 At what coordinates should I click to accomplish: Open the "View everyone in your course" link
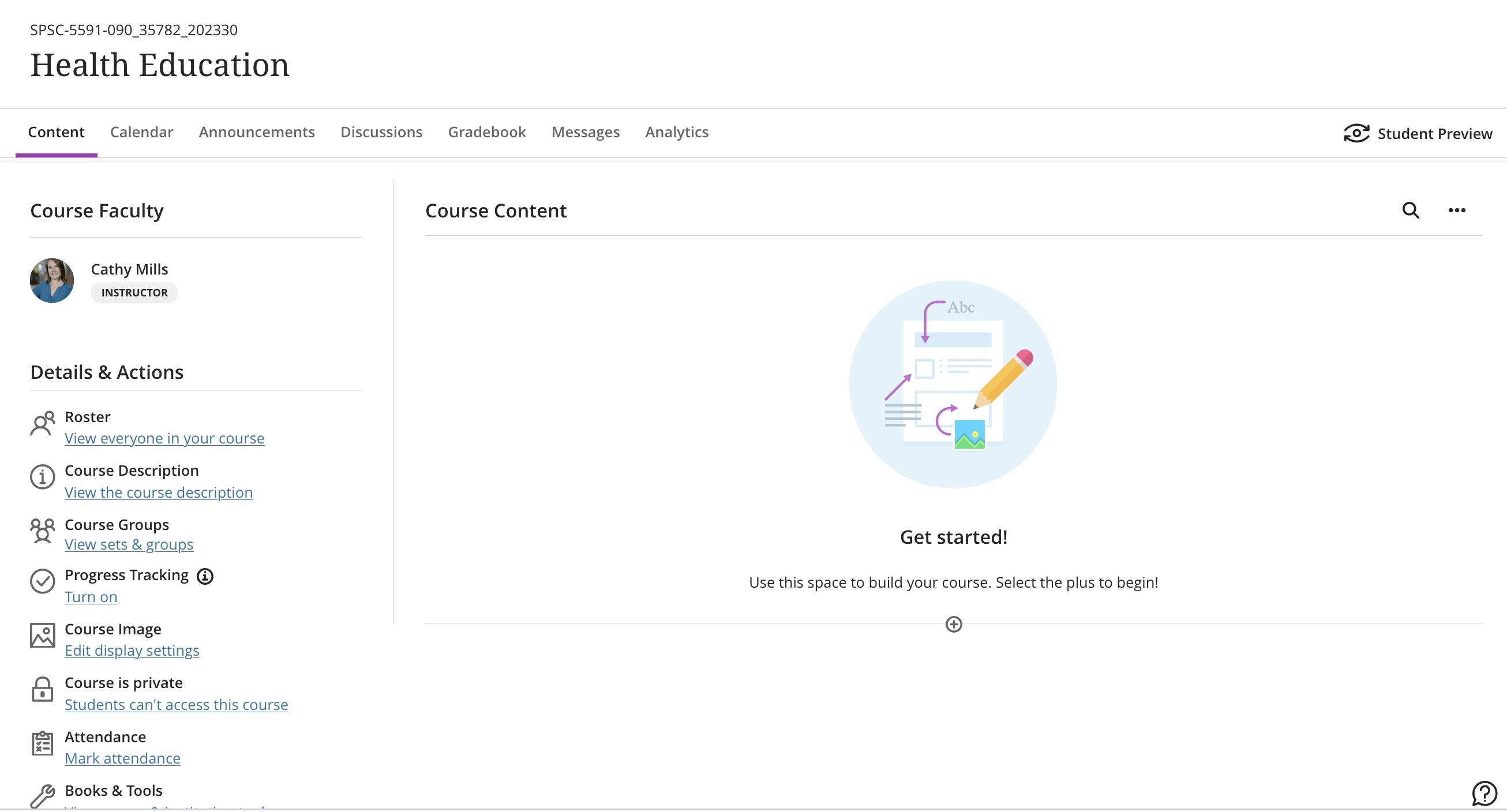pyautogui.click(x=164, y=438)
